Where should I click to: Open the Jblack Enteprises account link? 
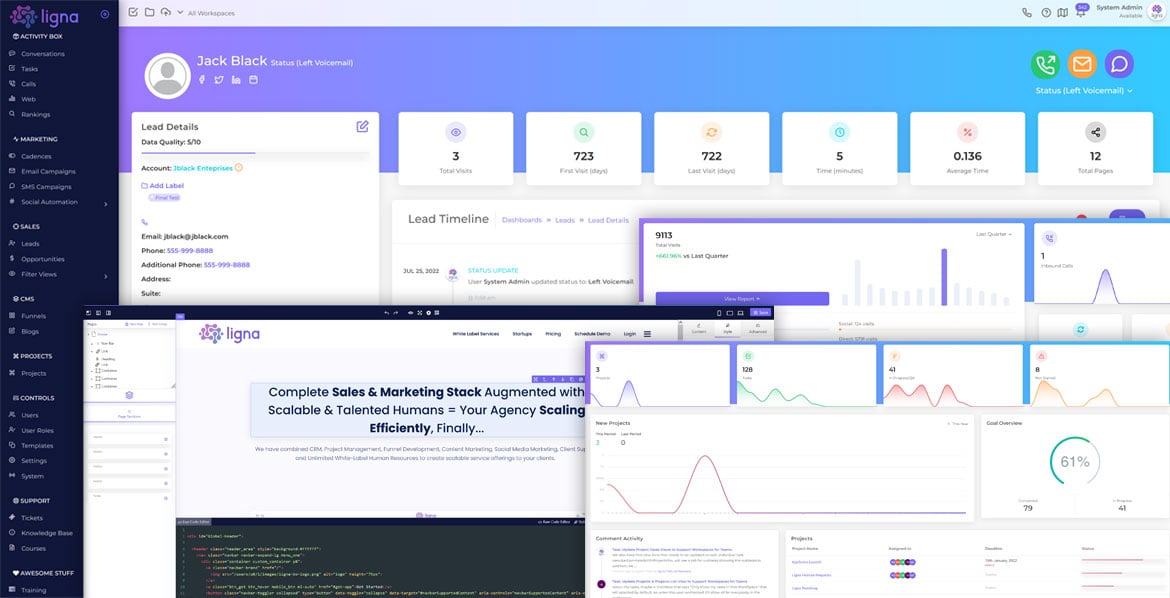(x=203, y=168)
